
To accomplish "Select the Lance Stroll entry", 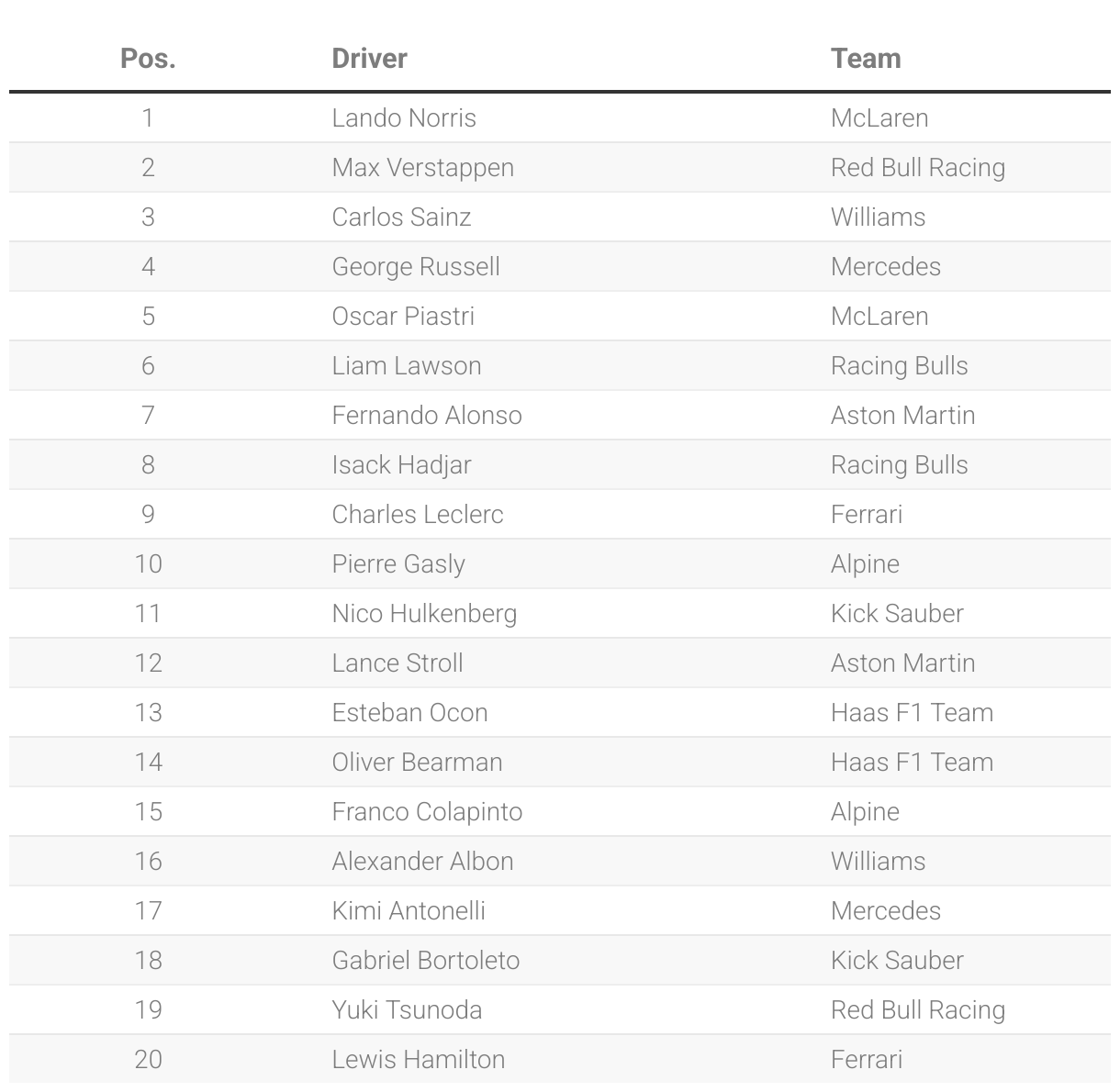I will pyautogui.click(x=398, y=663).
